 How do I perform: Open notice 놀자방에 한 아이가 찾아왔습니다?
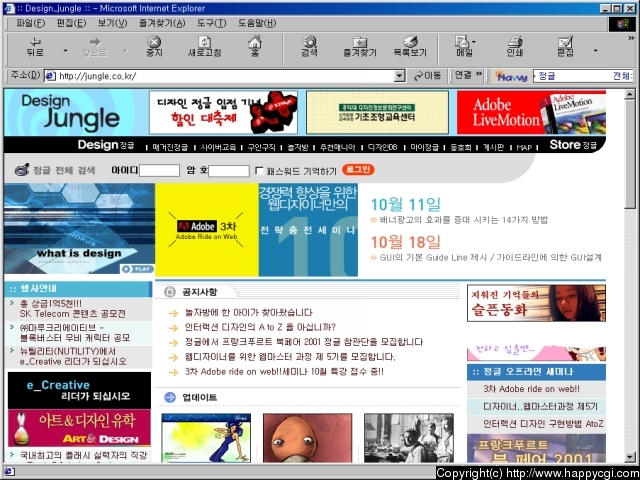(249, 313)
